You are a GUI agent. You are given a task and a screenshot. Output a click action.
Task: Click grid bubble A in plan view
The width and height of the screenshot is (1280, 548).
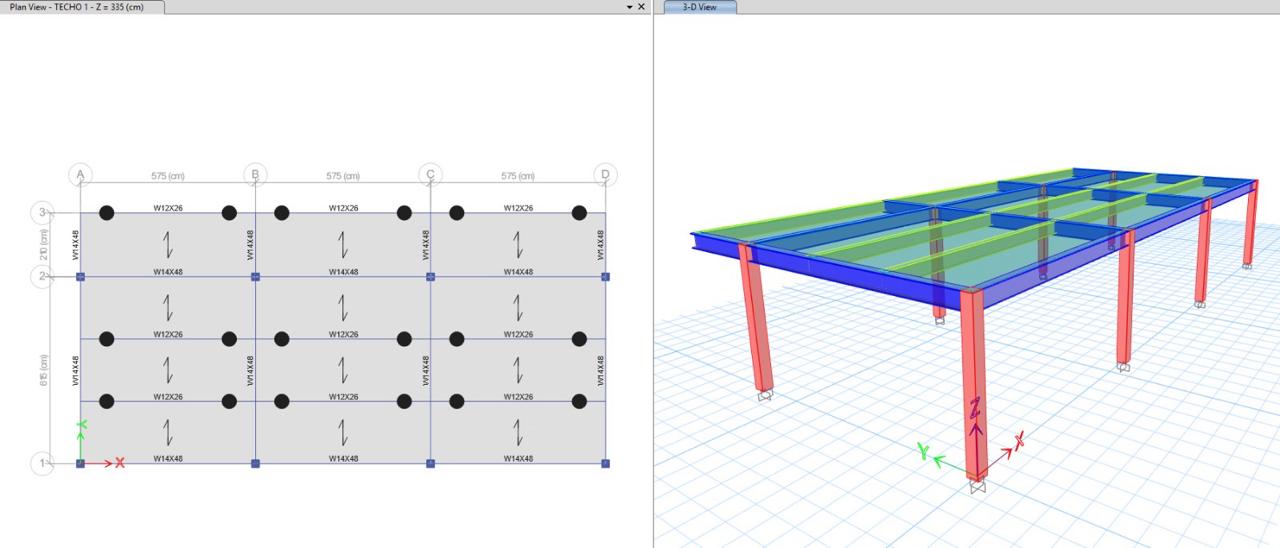coord(80,175)
